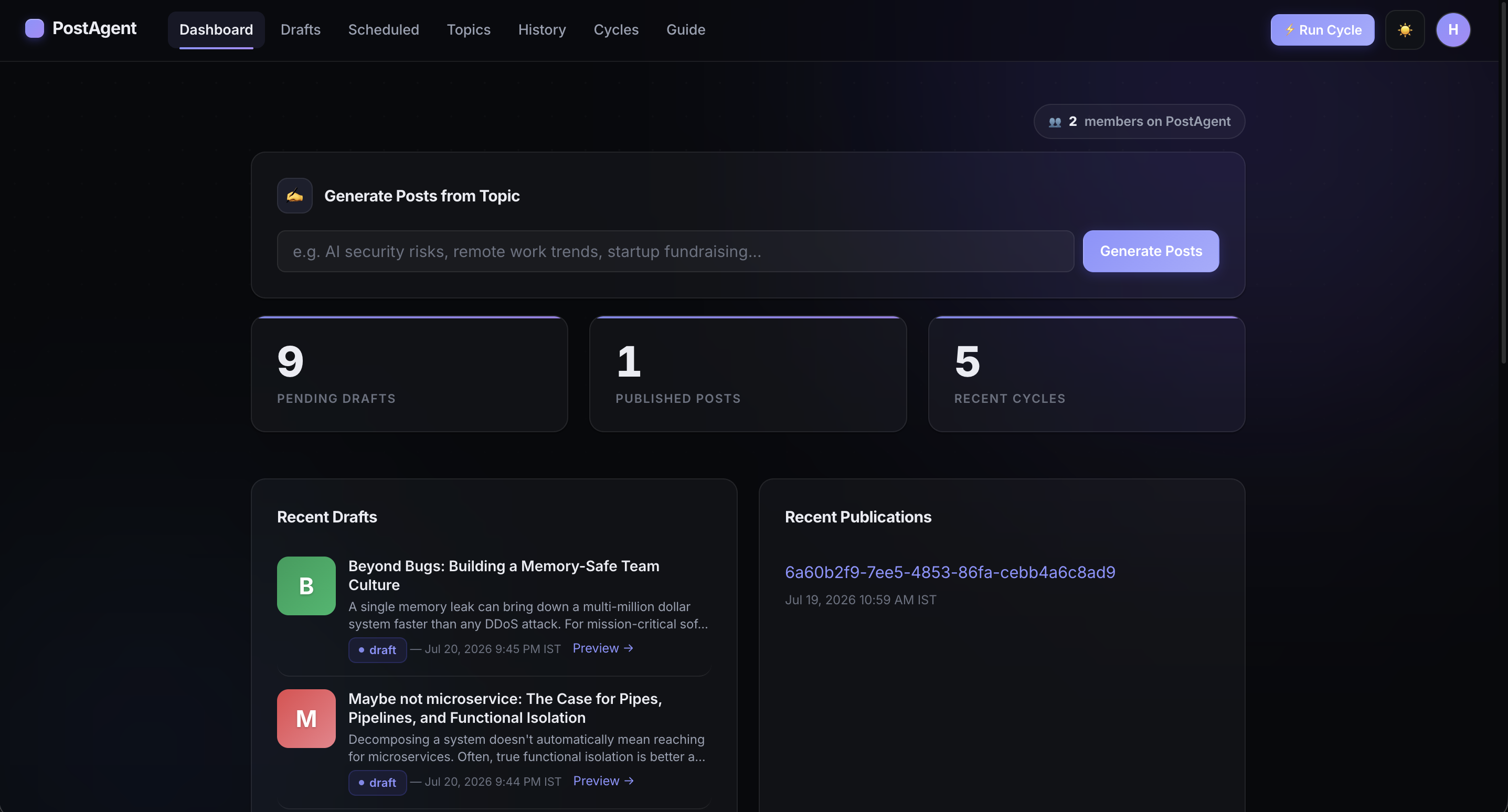Click draft status badge on microservice post
Screen dimensions: 1508x812
377,783
